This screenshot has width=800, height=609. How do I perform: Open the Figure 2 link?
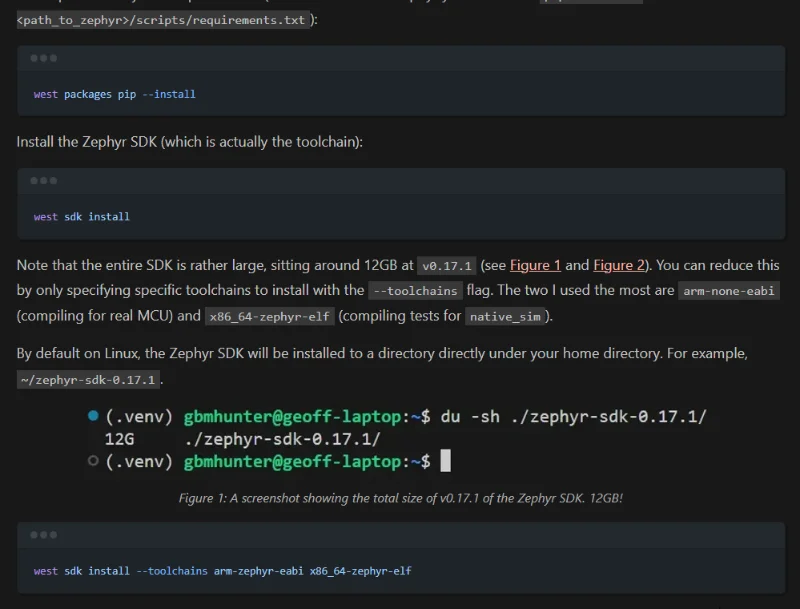pos(619,265)
